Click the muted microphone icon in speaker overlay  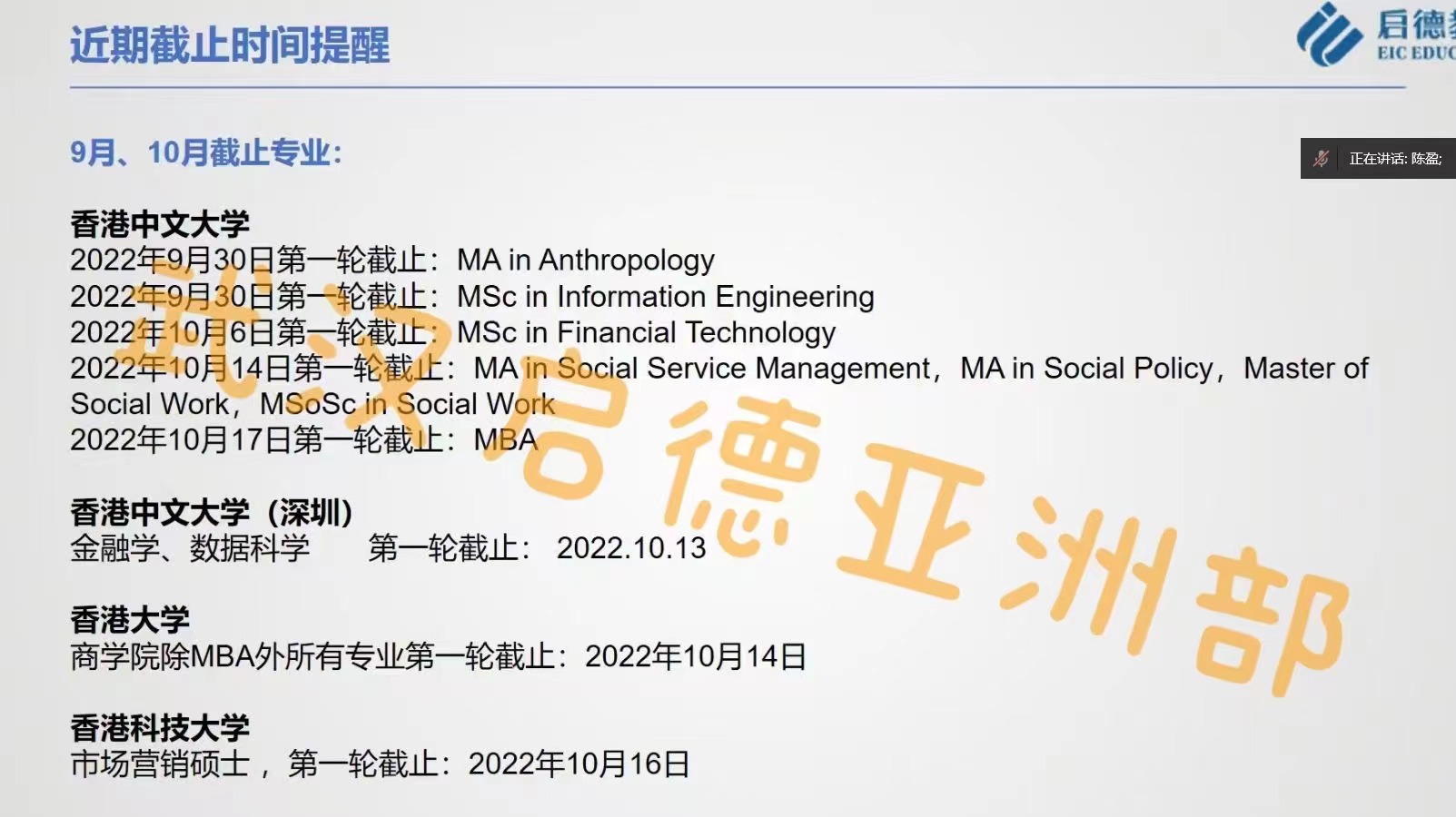click(1321, 159)
